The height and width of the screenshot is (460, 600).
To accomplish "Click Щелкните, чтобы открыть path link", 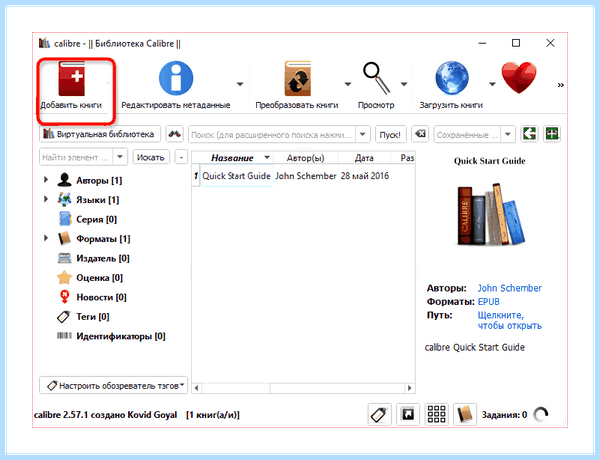I will [510, 320].
